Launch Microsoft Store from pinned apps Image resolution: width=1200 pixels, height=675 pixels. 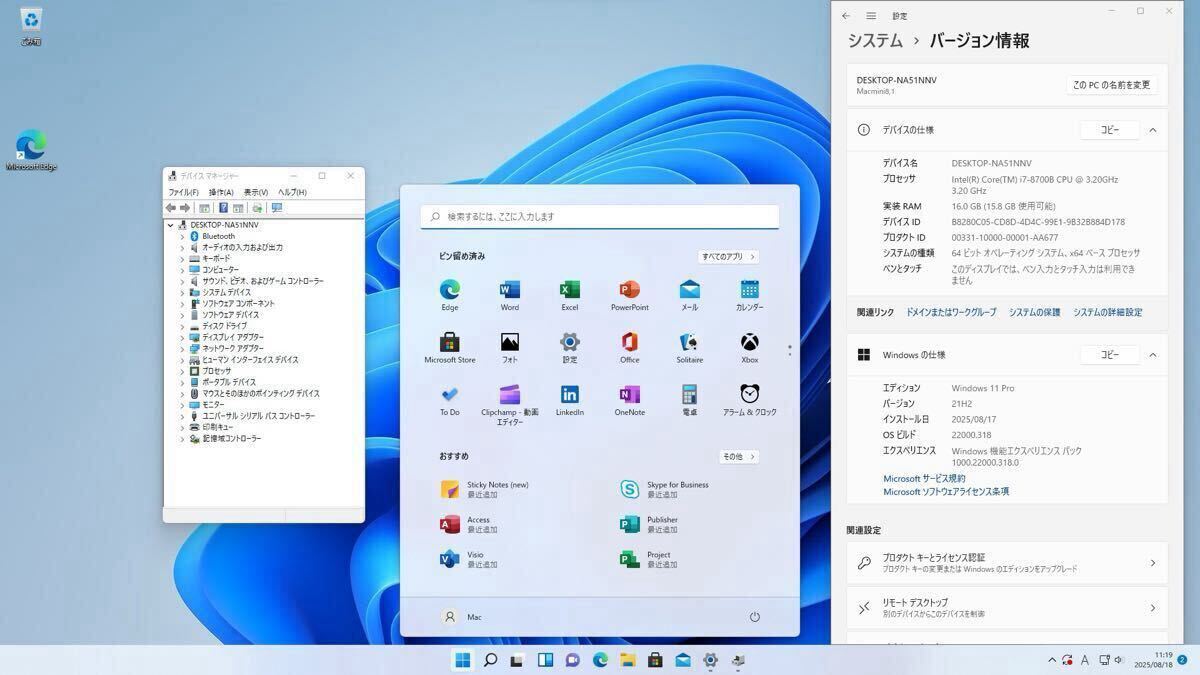pos(450,342)
